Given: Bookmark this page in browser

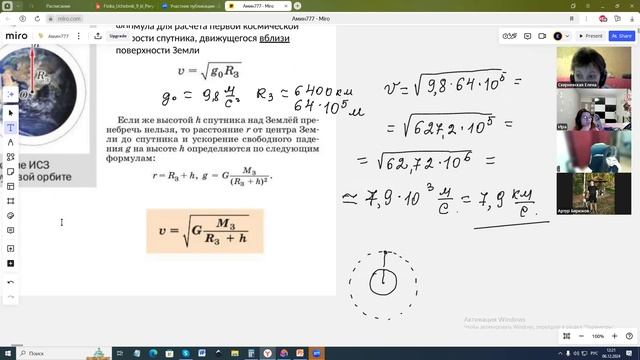Looking at the screenshot, I should 571,19.
